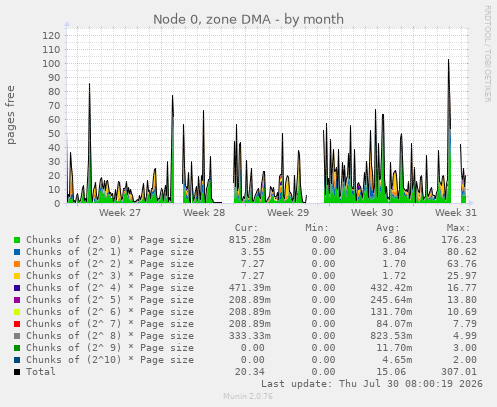The height and width of the screenshot is (407, 497).
Task: Click the max value 25.97 for 2^3 chunks
Action: tap(462, 276)
